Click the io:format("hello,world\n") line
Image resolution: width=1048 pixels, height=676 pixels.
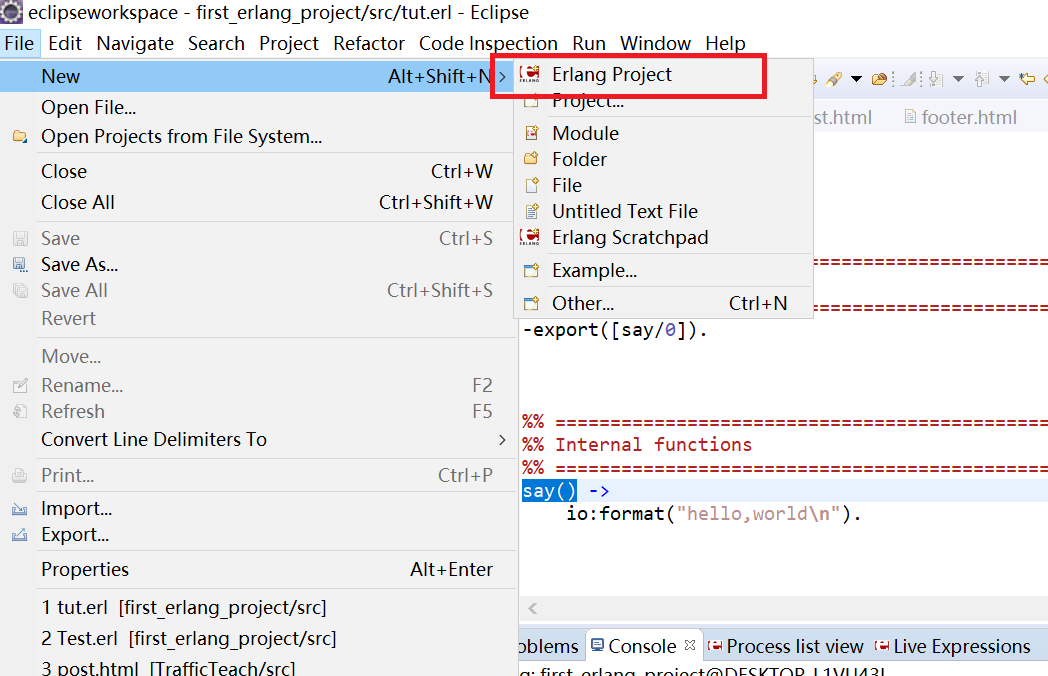714,514
